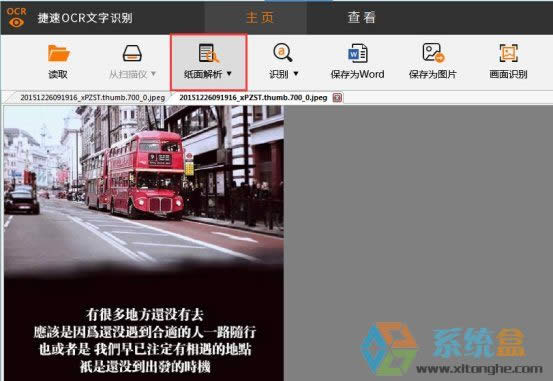
Task: Click the red bus photo preview
Action: (144, 243)
